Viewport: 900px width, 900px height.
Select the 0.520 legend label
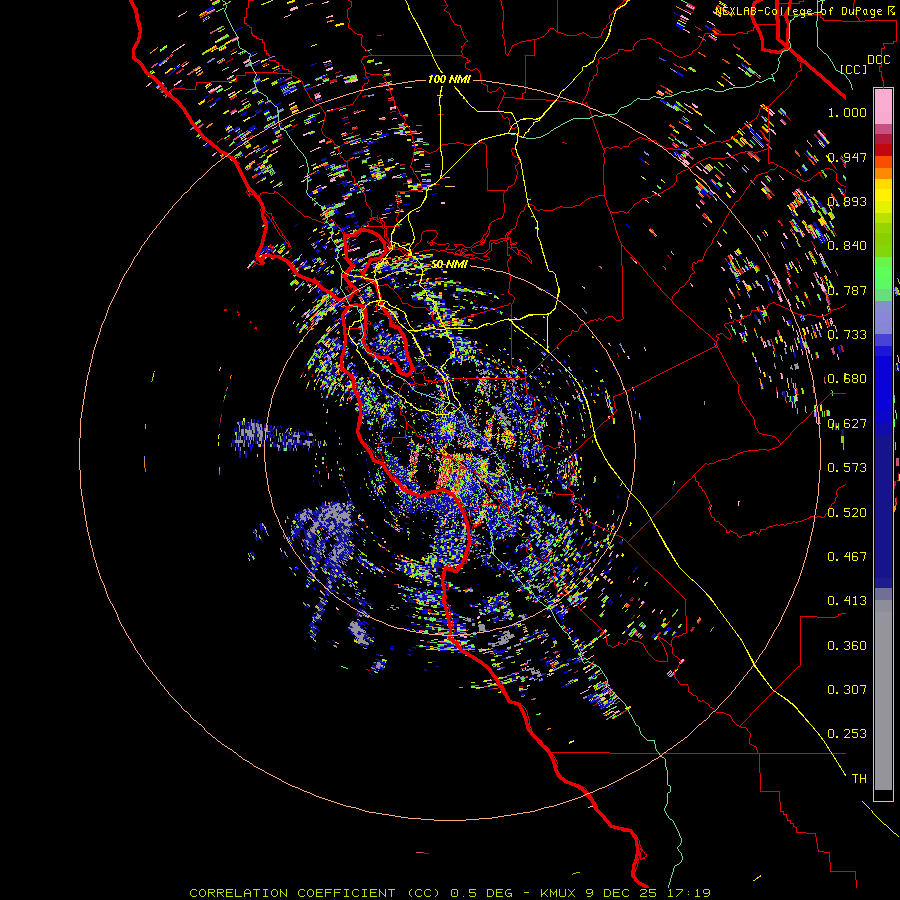coord(847,513)
